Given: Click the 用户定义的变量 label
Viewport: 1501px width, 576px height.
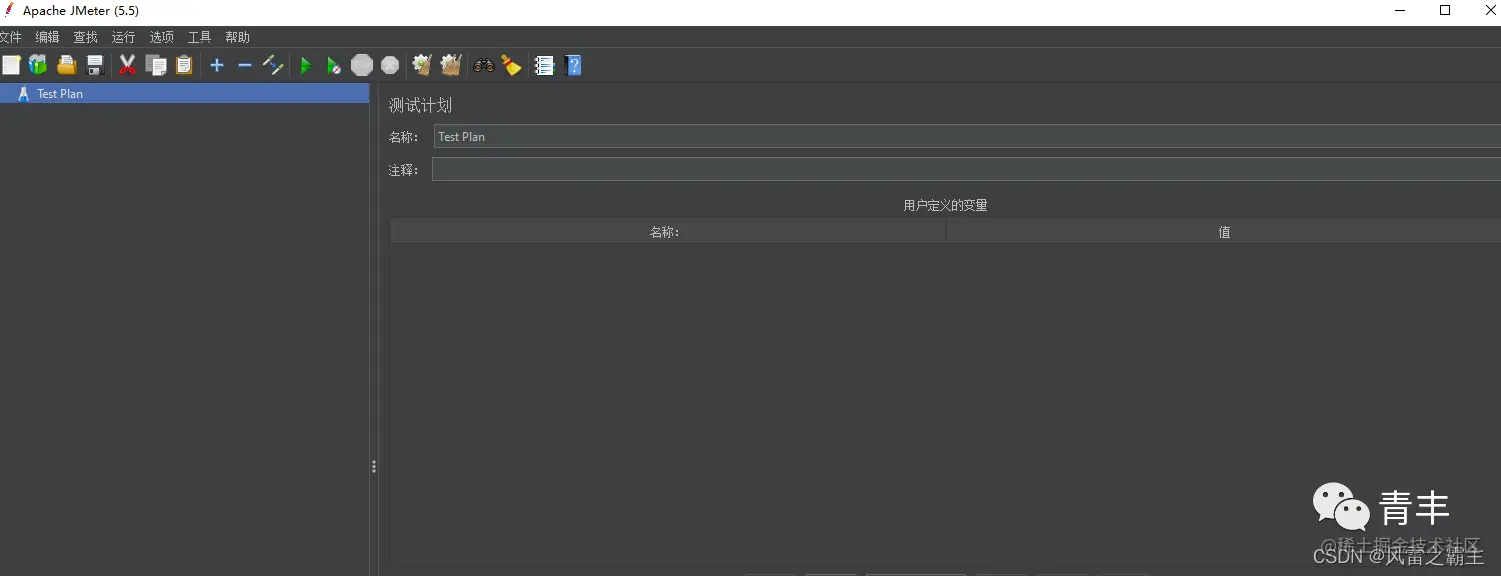Looking at the screenshot, I should (945, 205).
